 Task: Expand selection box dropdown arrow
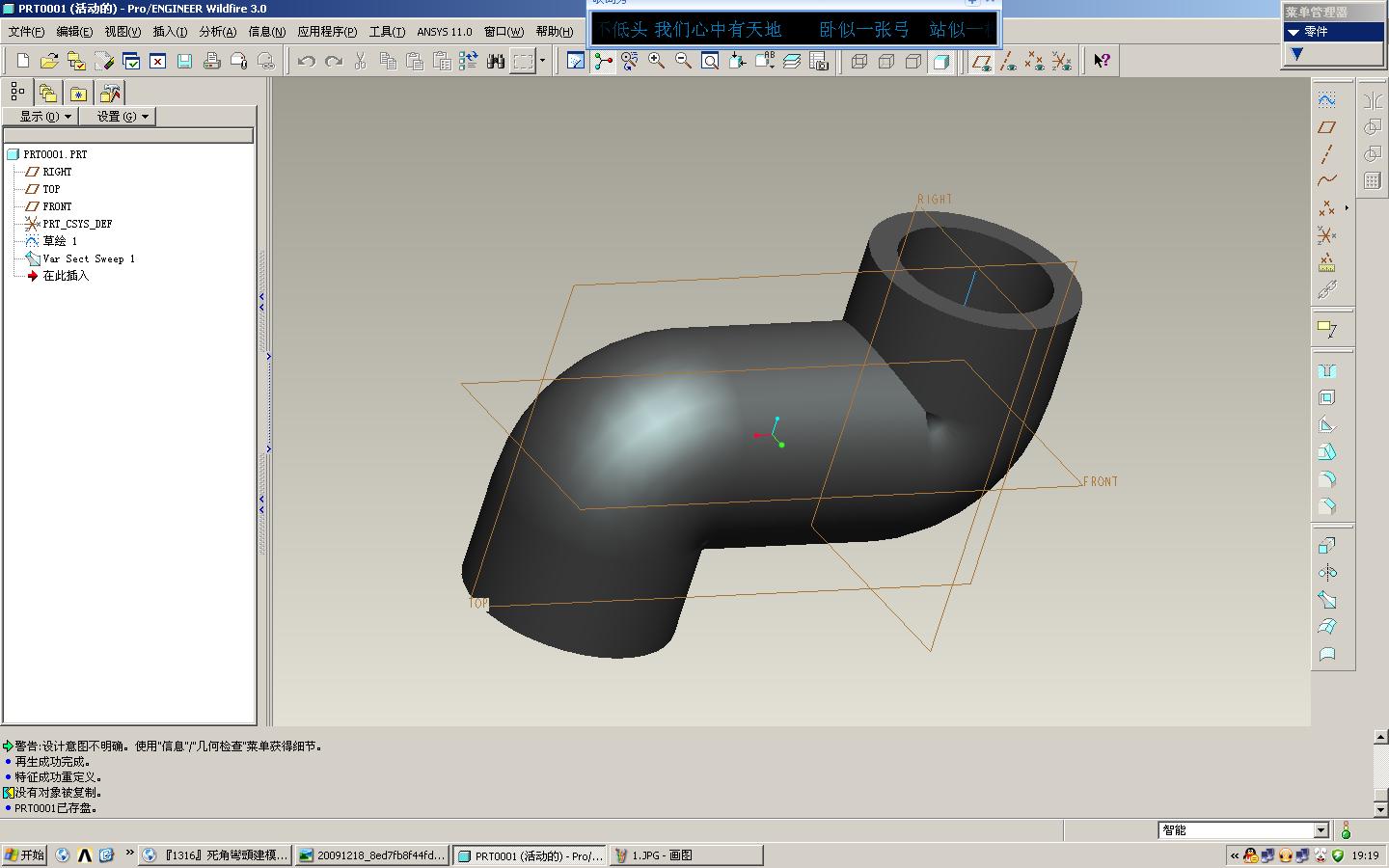pyautogui.click(x=542, y=61)
